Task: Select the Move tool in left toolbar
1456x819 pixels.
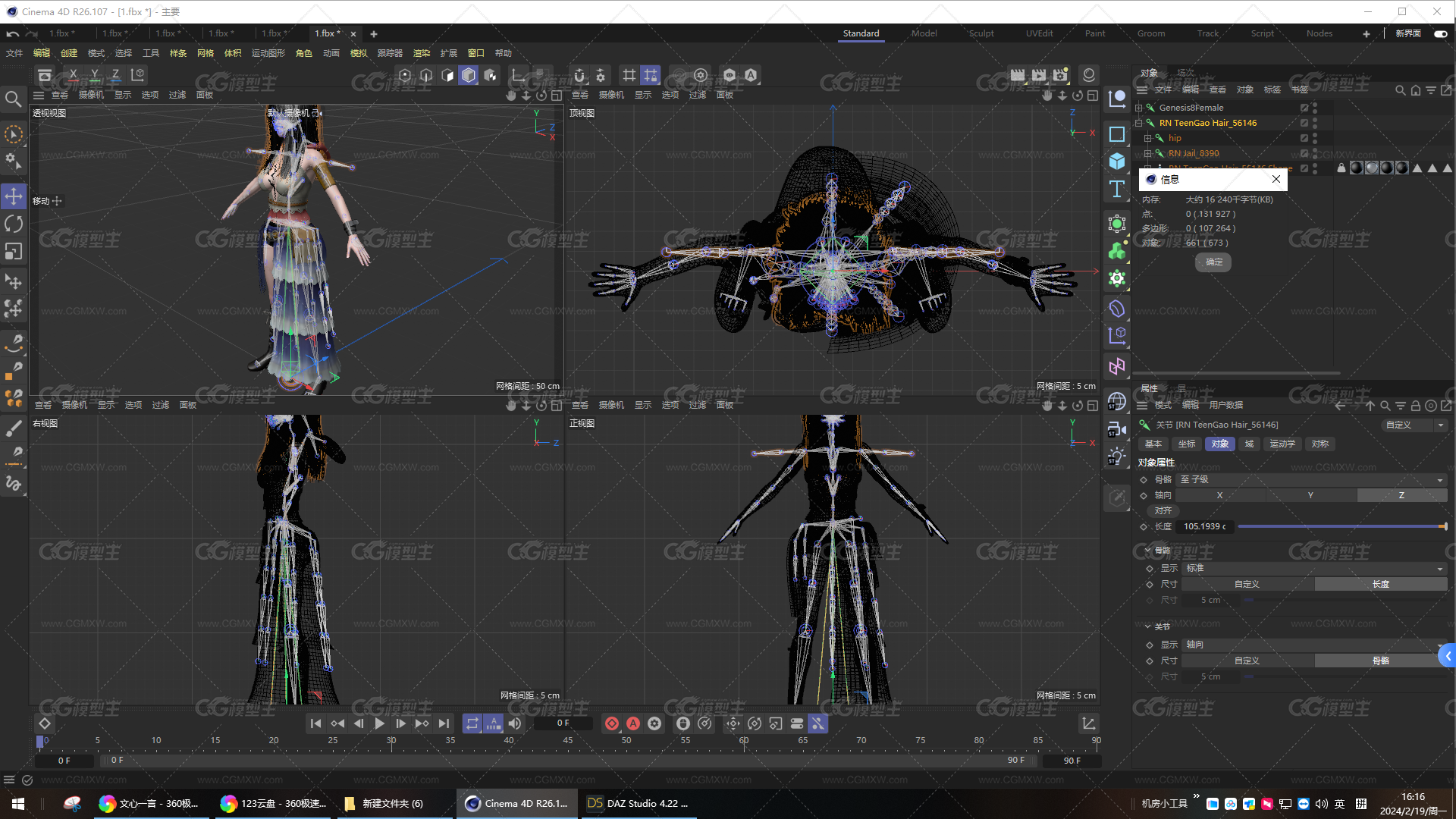Action: pos(14,196)
